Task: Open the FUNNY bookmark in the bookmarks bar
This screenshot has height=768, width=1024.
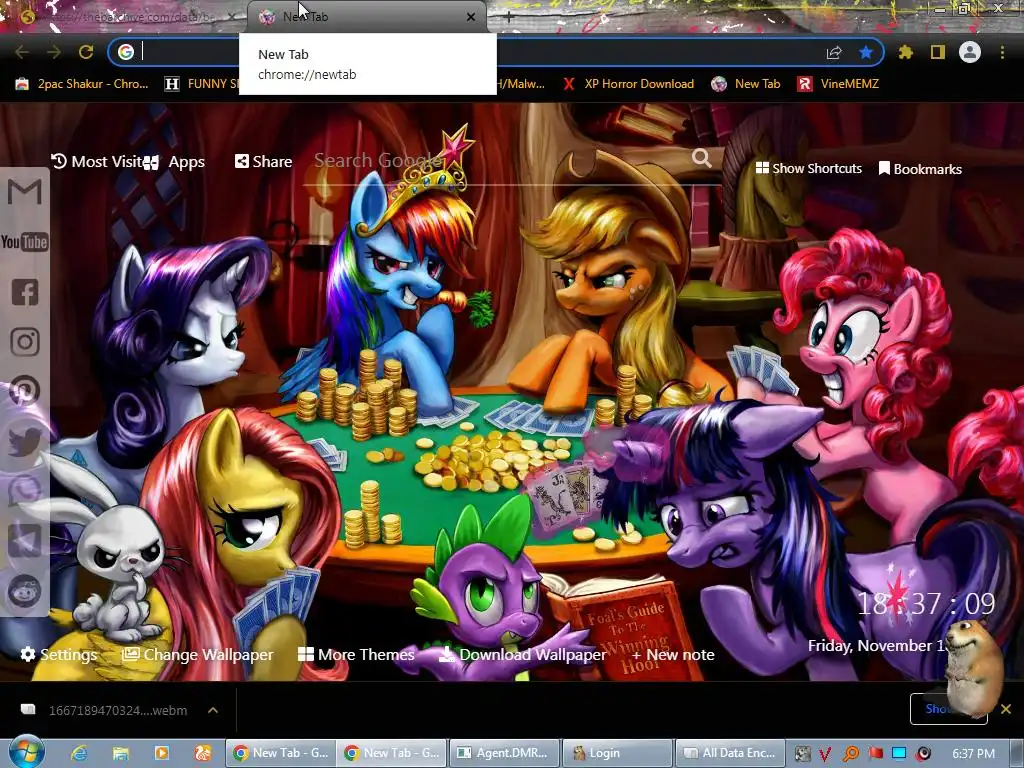Action: tap(201, 84)
